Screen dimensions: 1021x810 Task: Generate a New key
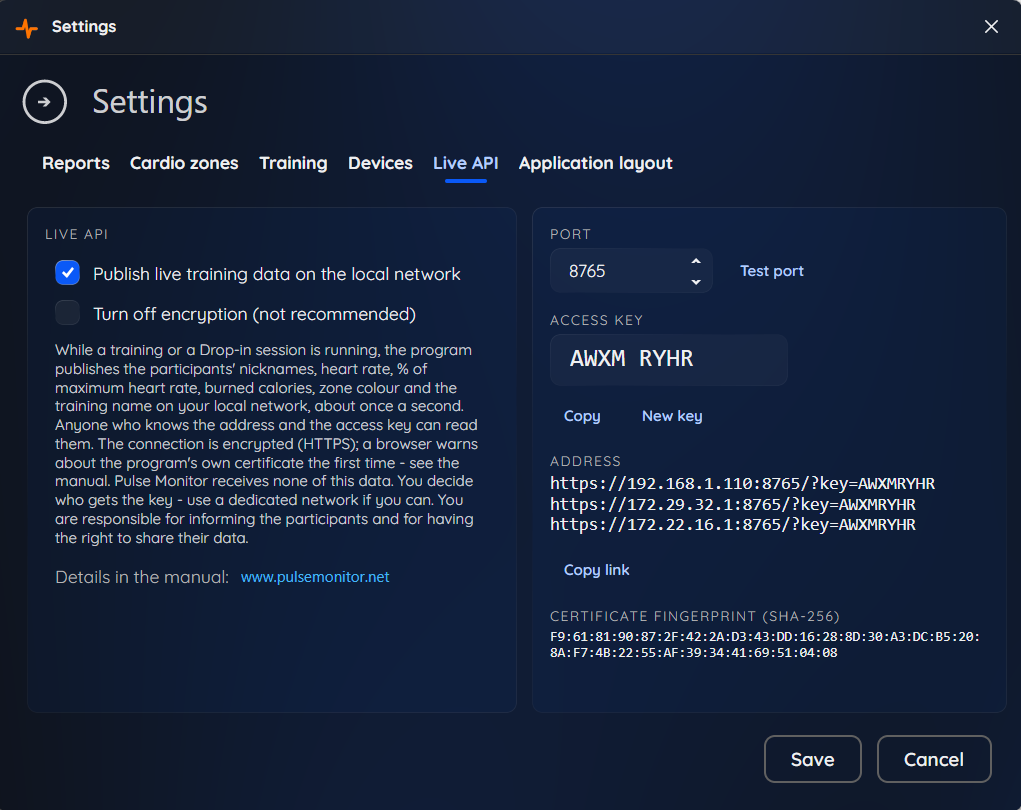pyautogui.click(x=672, y=416)
